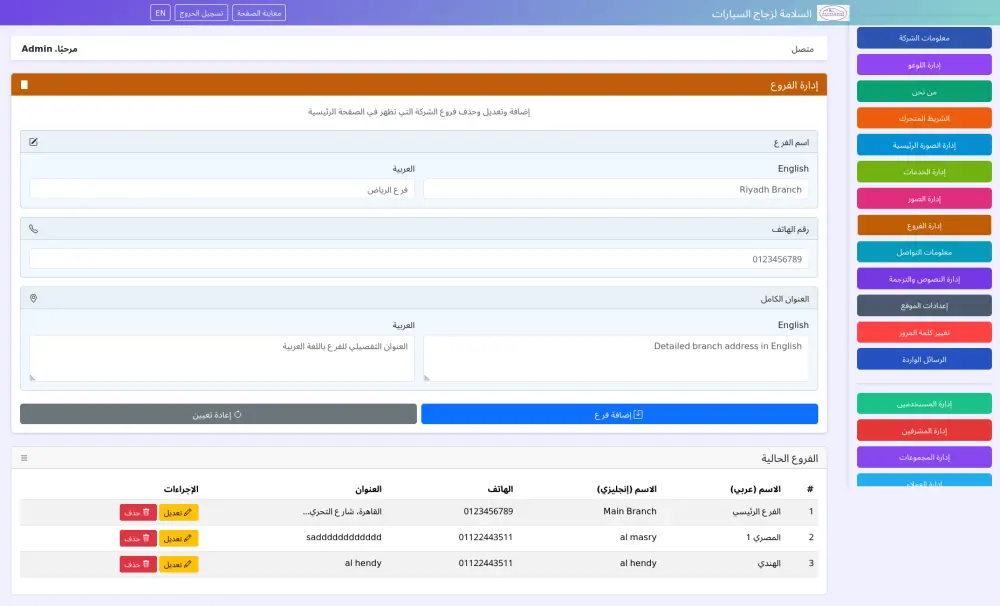This screenshot has height=606, width=1000.
Task: Click the الاسم (إنجليزي) column header
Action: coord(626,489)
